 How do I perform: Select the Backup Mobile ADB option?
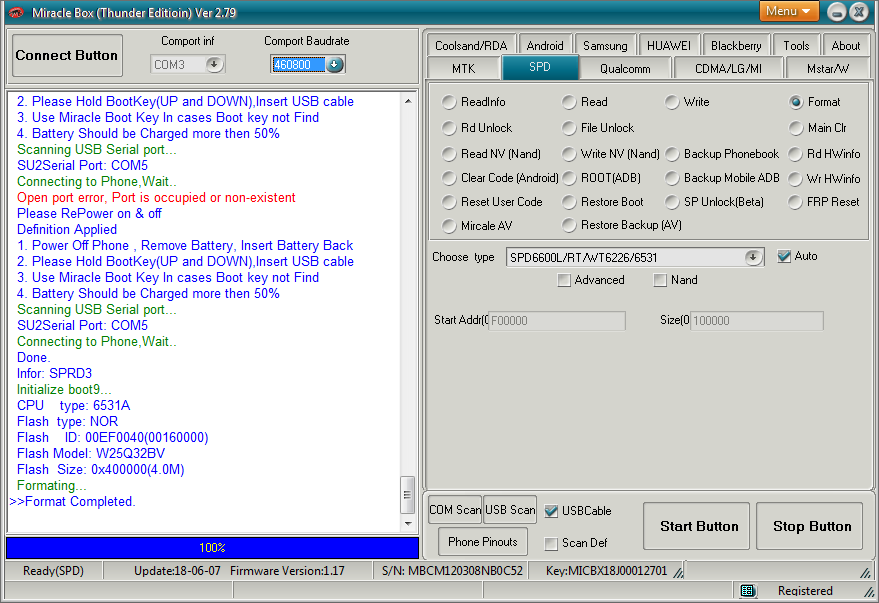point(723,178)
